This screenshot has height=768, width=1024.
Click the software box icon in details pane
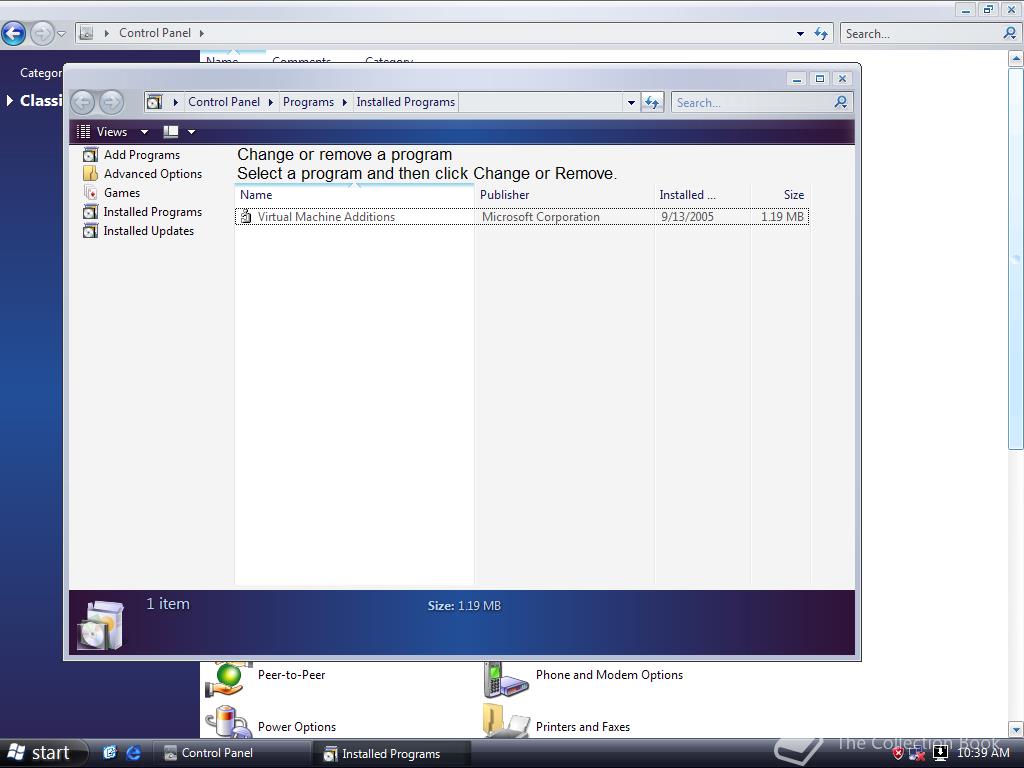pyautogui.click(x=101, y=625)
